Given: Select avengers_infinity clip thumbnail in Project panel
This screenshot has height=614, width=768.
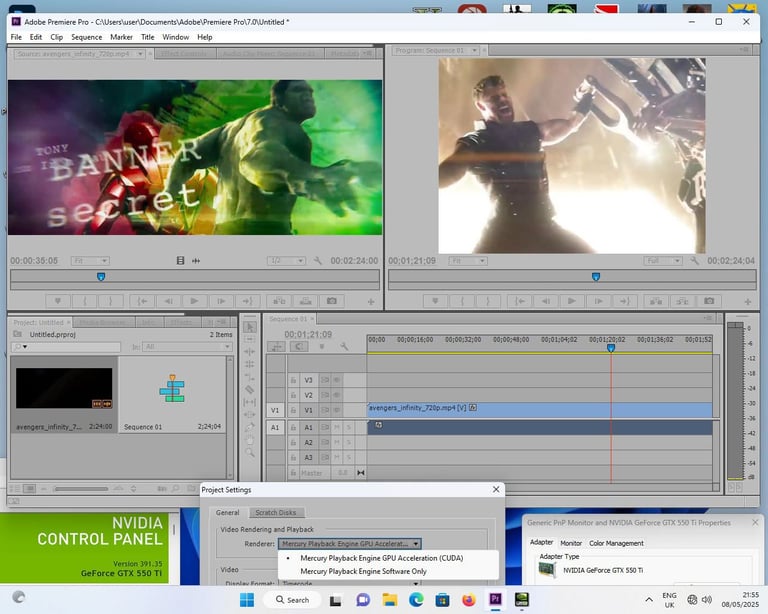Looking at the screenshot, I should 64,389.
